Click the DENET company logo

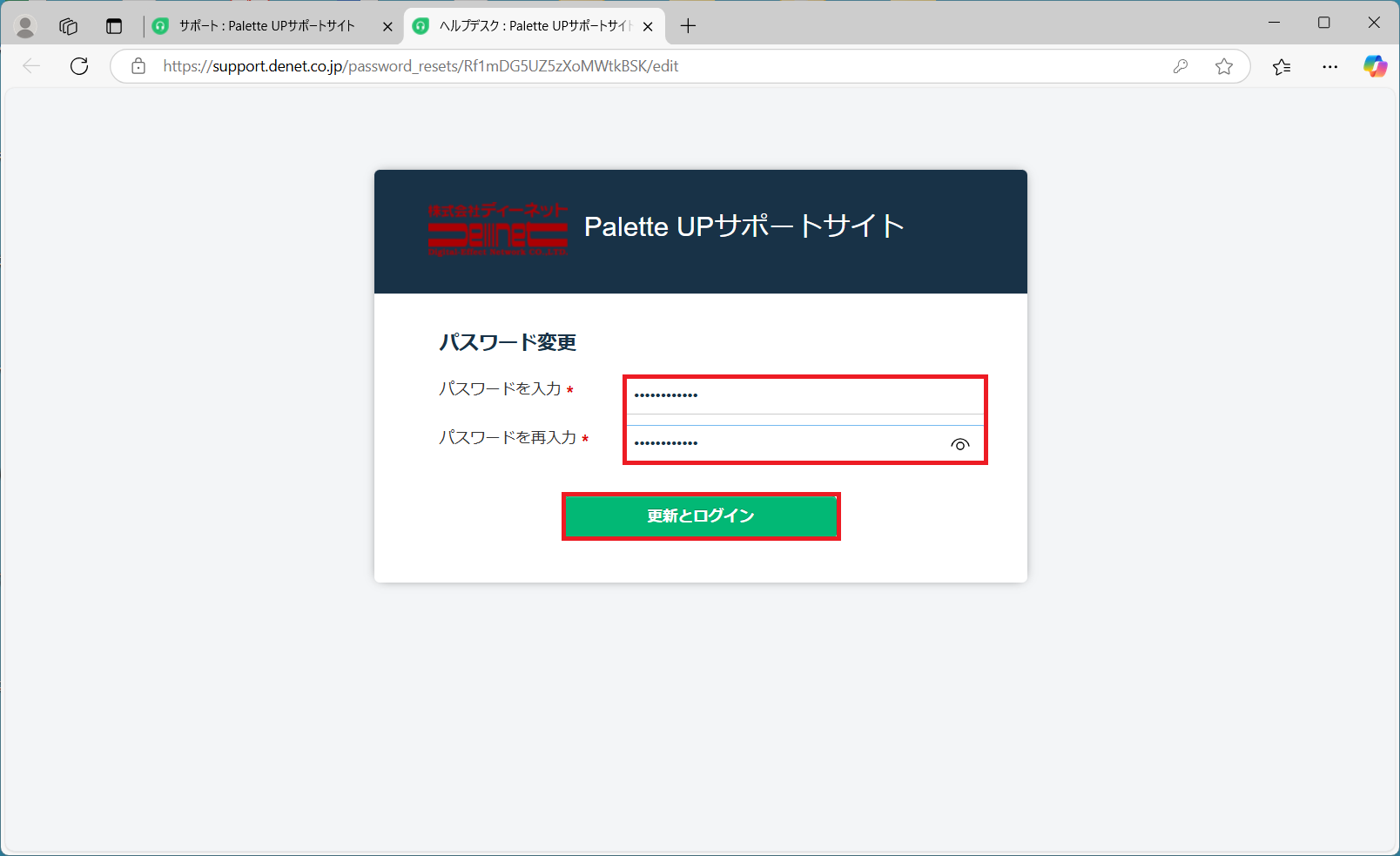(497, 229)
